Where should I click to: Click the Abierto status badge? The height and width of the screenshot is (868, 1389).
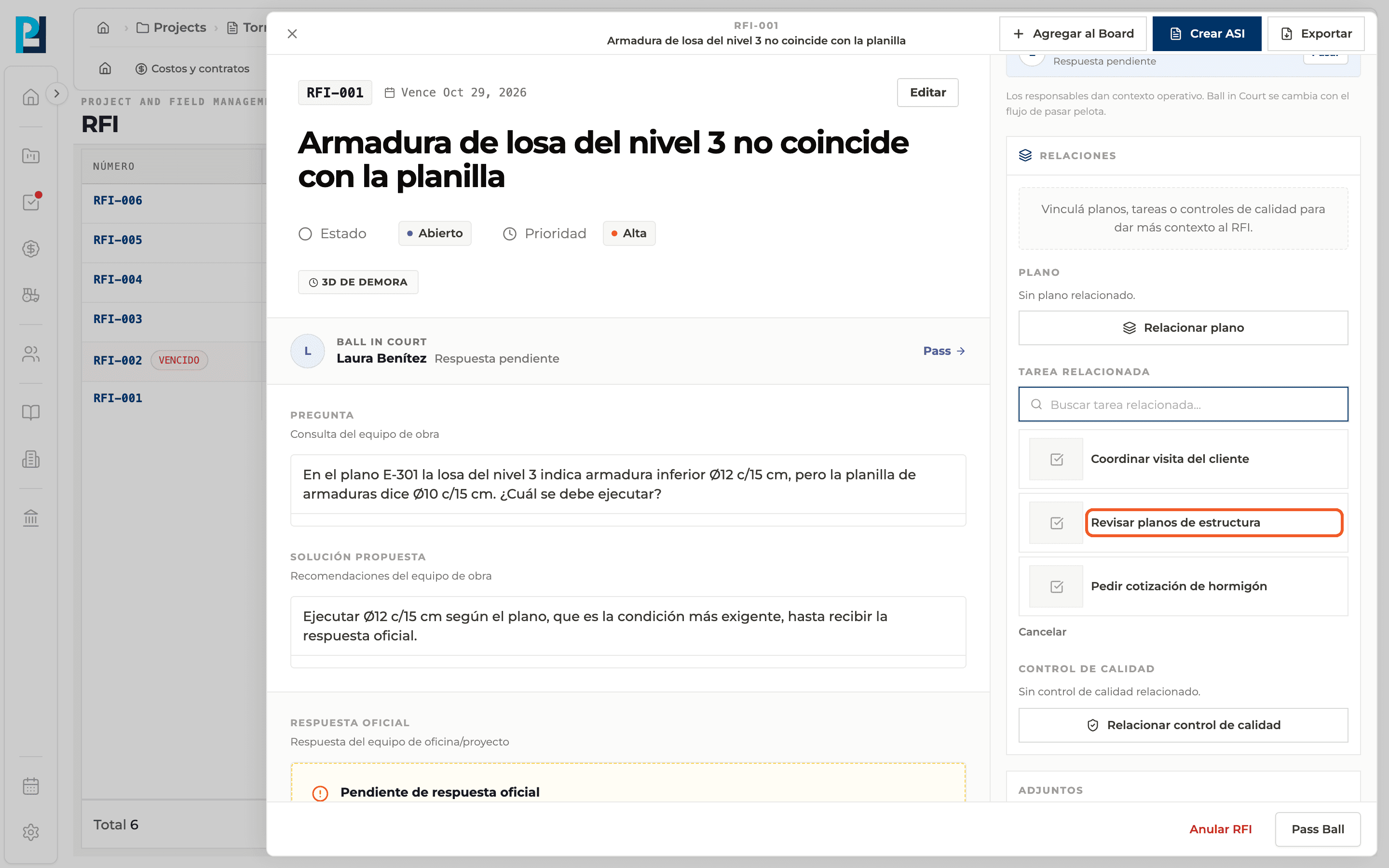pyautogui.click(x=435, y=233)
